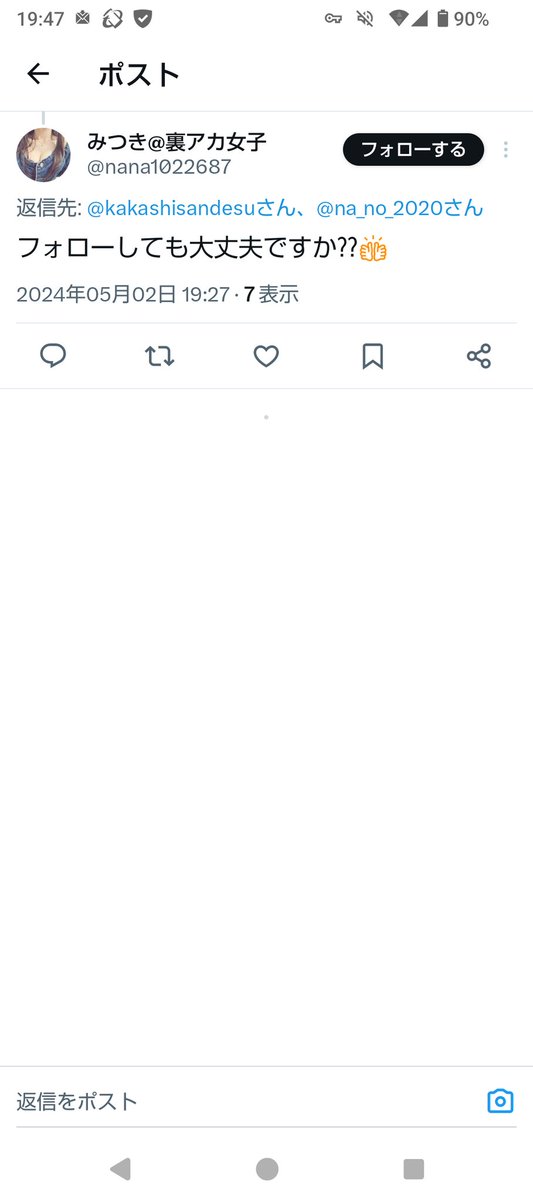Like the post with heart icon

(266, 356)
